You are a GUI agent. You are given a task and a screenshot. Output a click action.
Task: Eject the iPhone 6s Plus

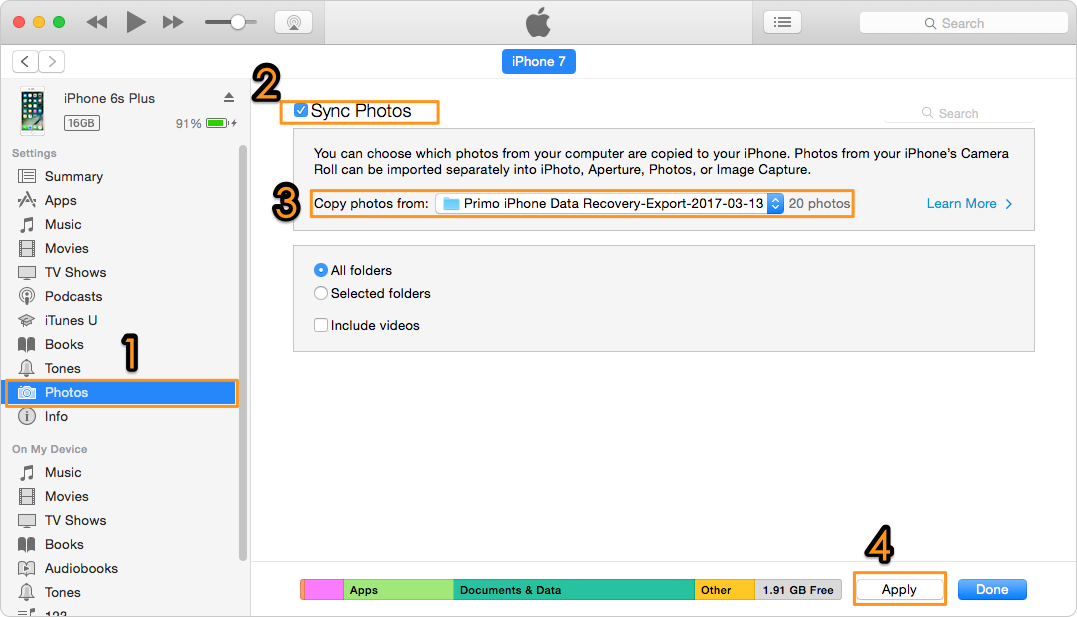point(229,98)
